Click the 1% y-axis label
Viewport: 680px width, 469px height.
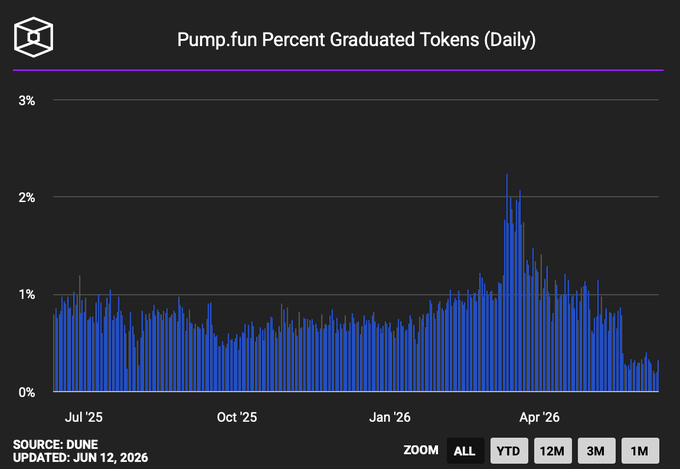point(26,295)
